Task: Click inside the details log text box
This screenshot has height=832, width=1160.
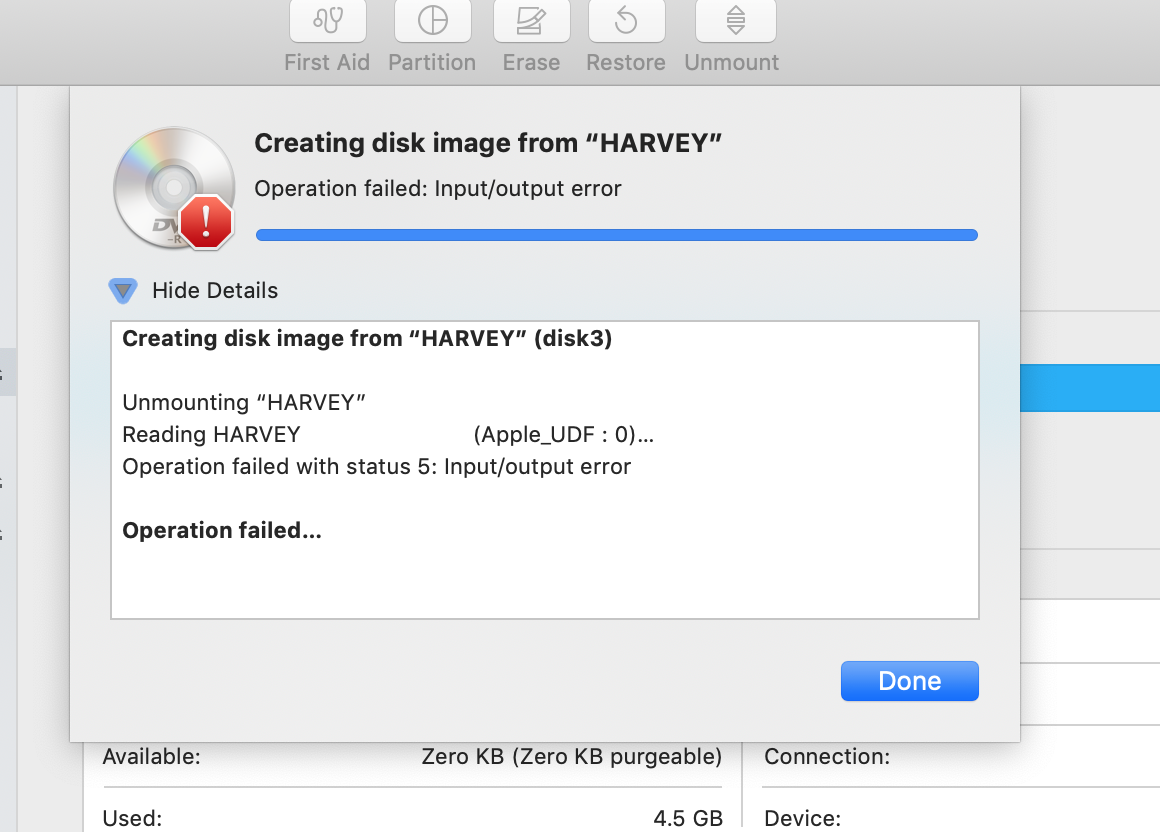Action: pos(544,575)
